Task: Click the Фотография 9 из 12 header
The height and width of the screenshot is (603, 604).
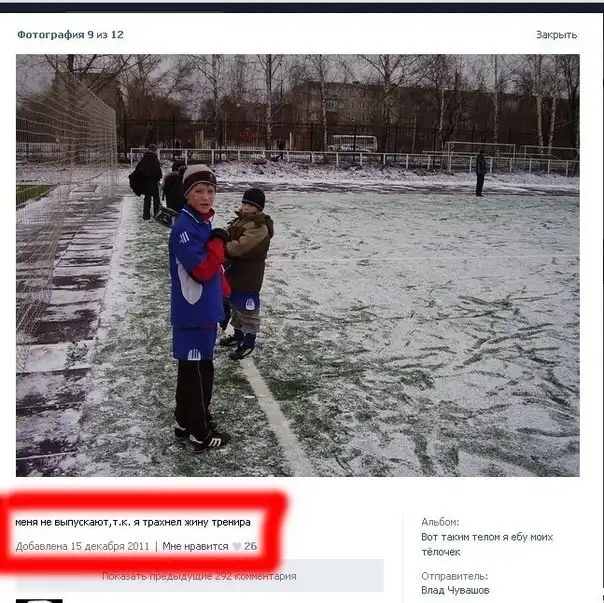Action: 70,35
